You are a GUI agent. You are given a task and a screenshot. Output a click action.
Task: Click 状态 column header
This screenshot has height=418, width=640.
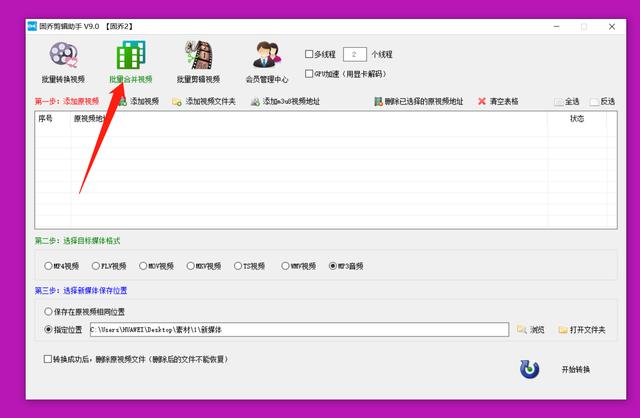[577, 119]
